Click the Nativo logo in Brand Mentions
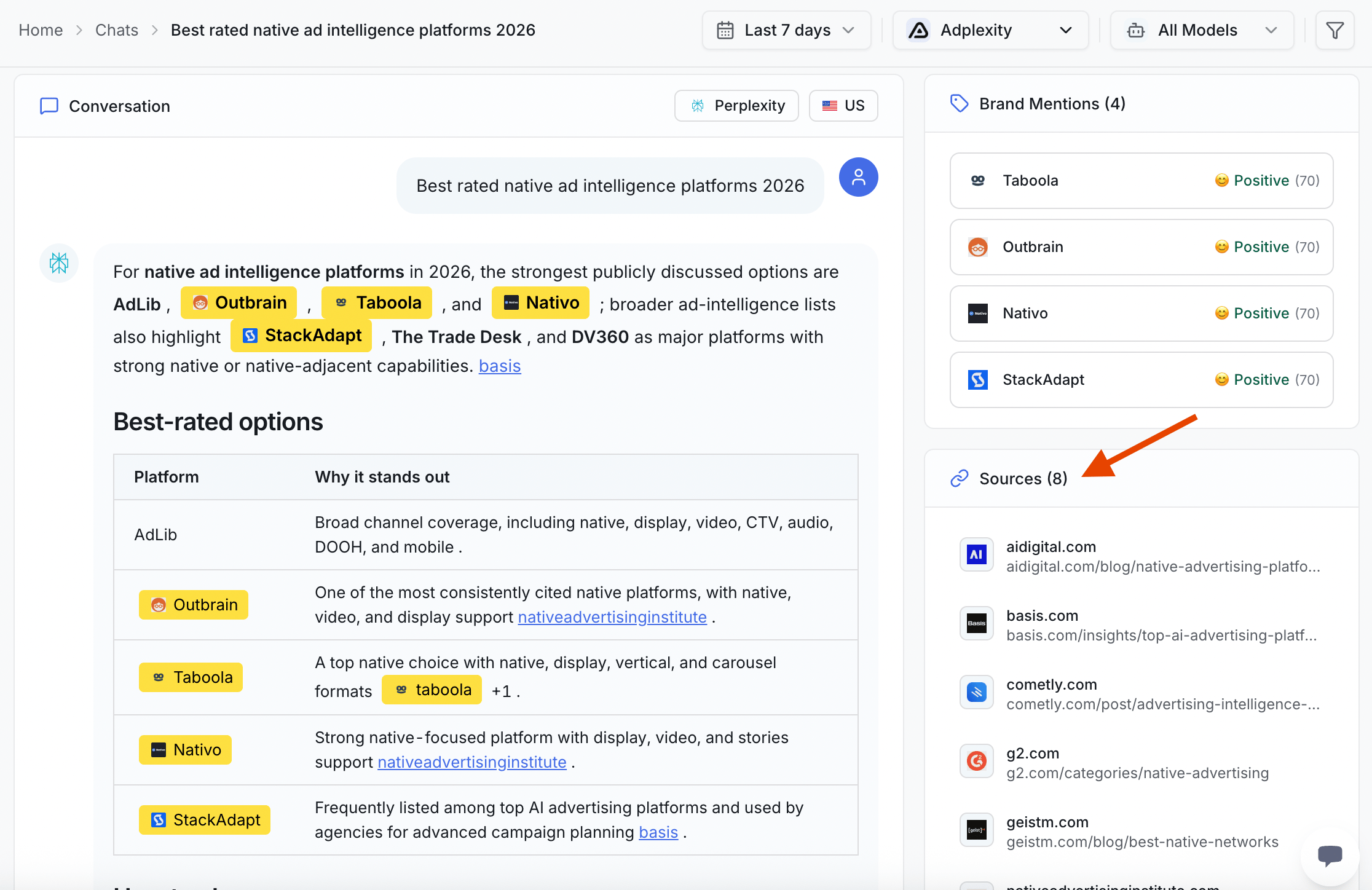The width and height of the screenshot is (1372, 890). [x=977, y=313]
